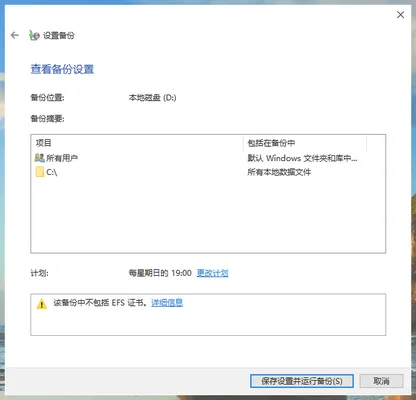Select the 所有用户 list row
The width and height of the screenshot is (416, 400).
(208, 158)
